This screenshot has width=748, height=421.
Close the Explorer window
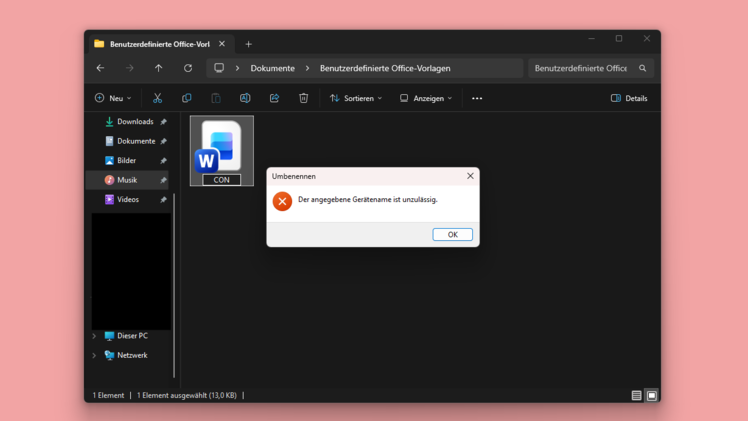click(x=646, y=39)
